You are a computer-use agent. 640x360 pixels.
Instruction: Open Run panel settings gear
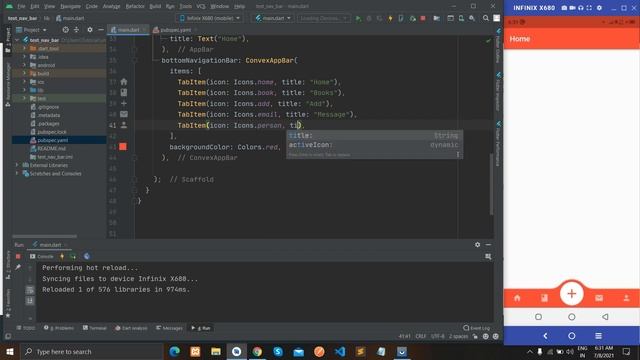478,244
